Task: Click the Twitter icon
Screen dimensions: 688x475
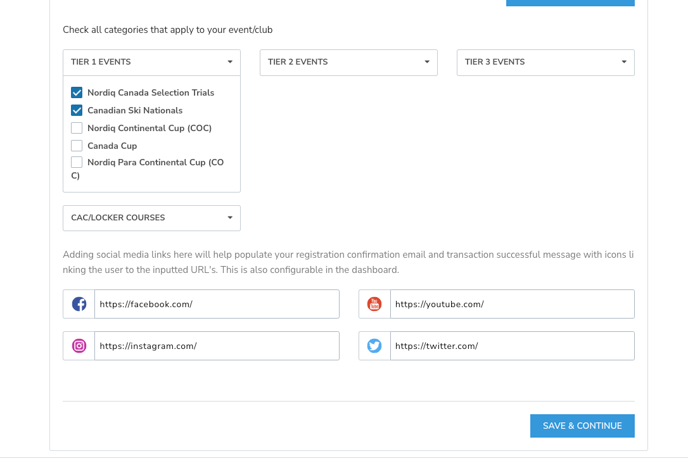Action: coord(374,346)
